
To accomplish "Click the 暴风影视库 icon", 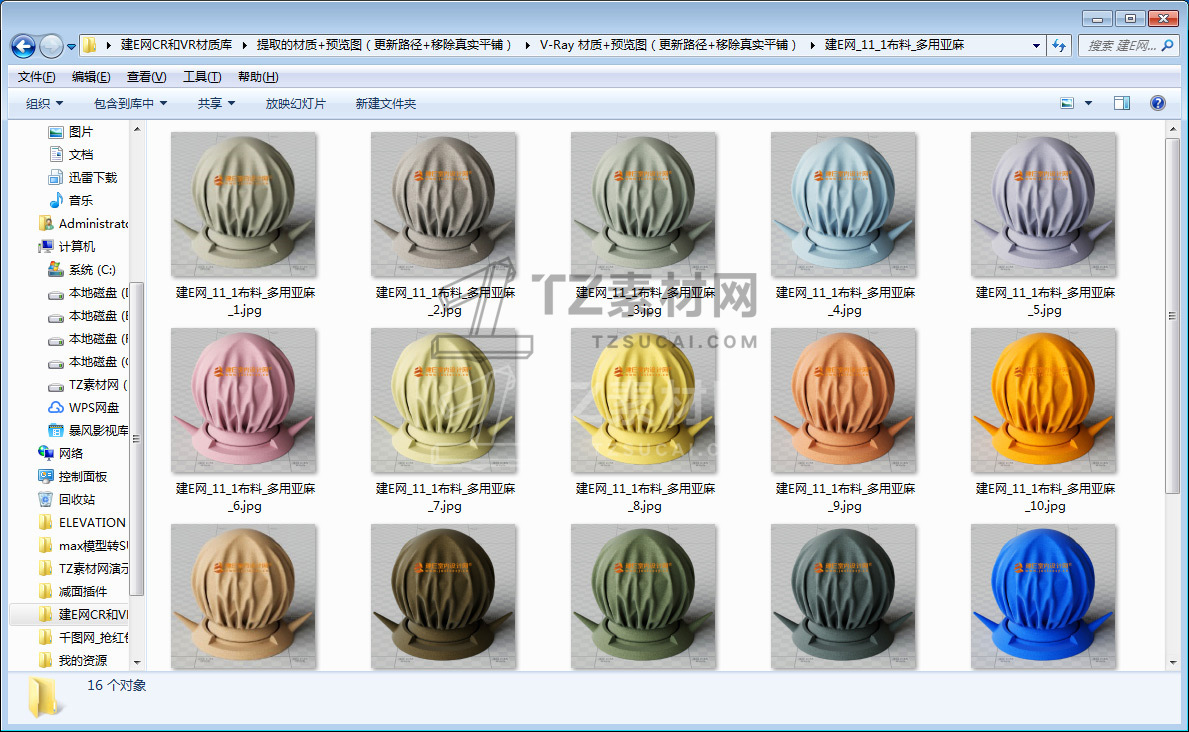I will tap(55, 430).
